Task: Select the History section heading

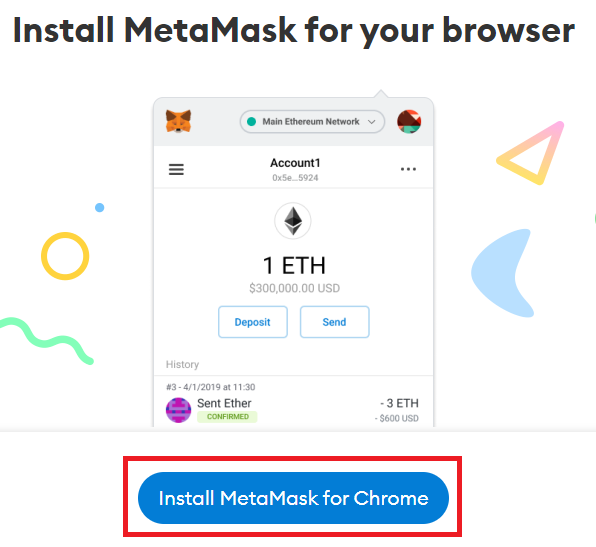Action: [182, 365]
